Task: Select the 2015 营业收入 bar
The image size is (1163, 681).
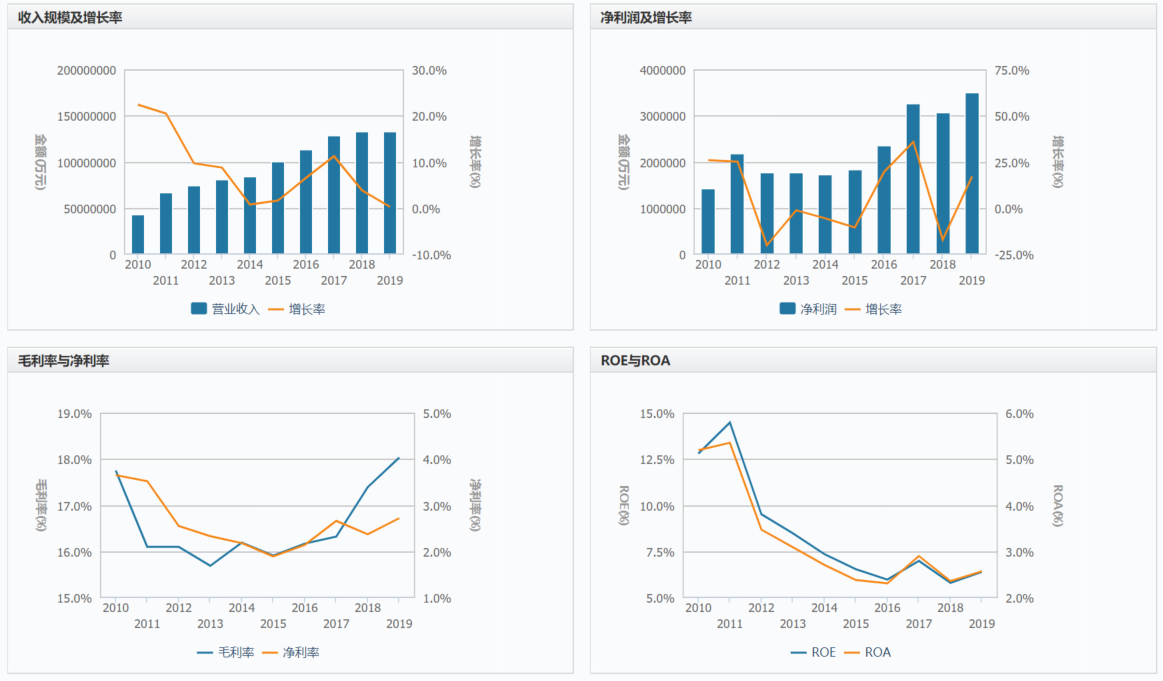Action: click(278, 208)
